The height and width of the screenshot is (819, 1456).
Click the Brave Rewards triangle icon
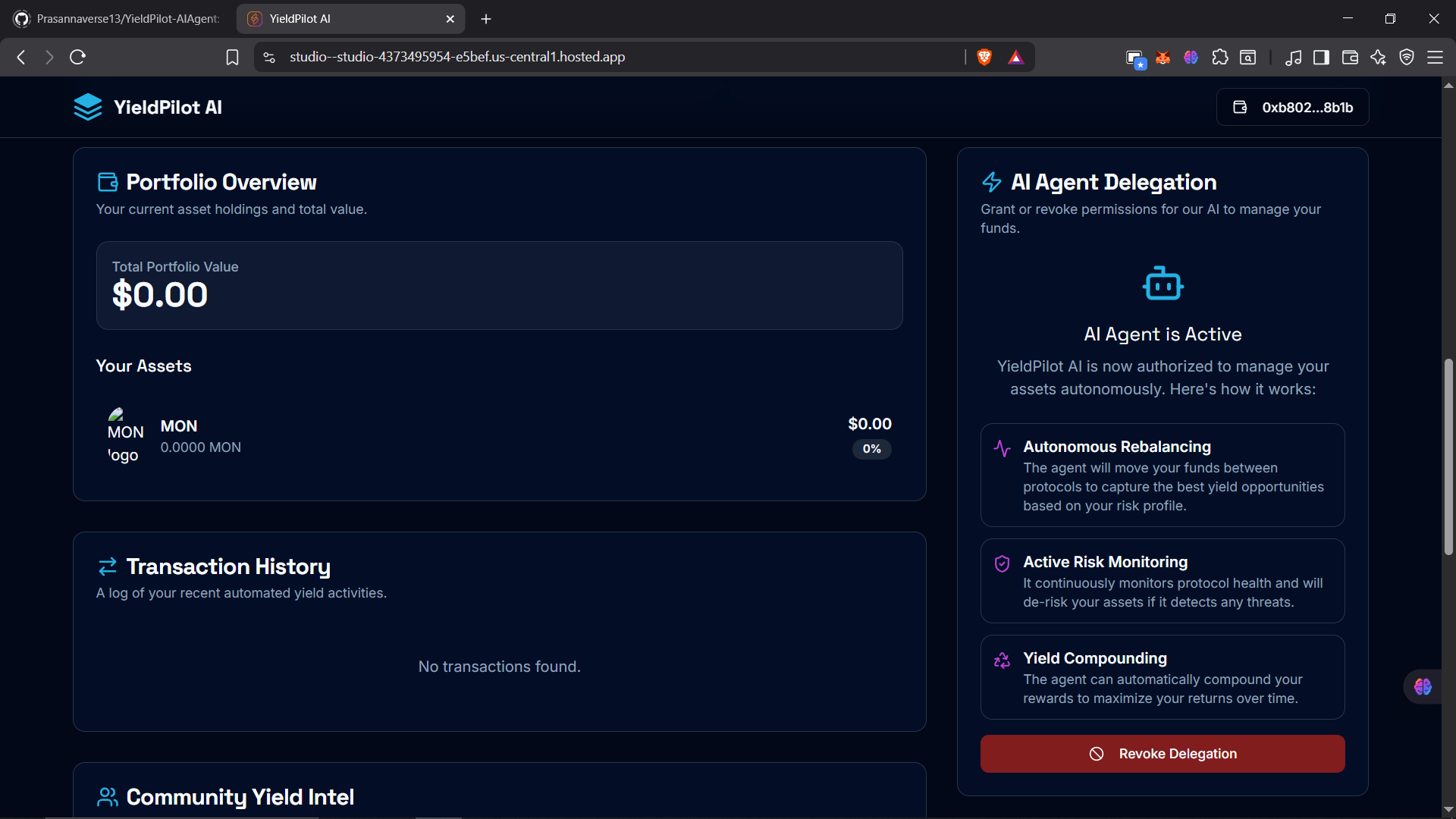tap(1016, 57)
